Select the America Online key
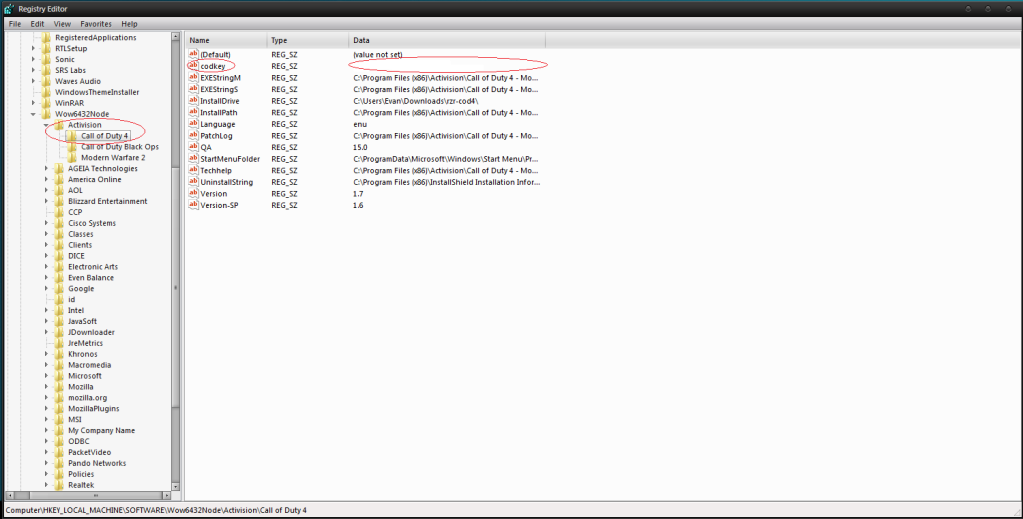 (x=95, y=179)
